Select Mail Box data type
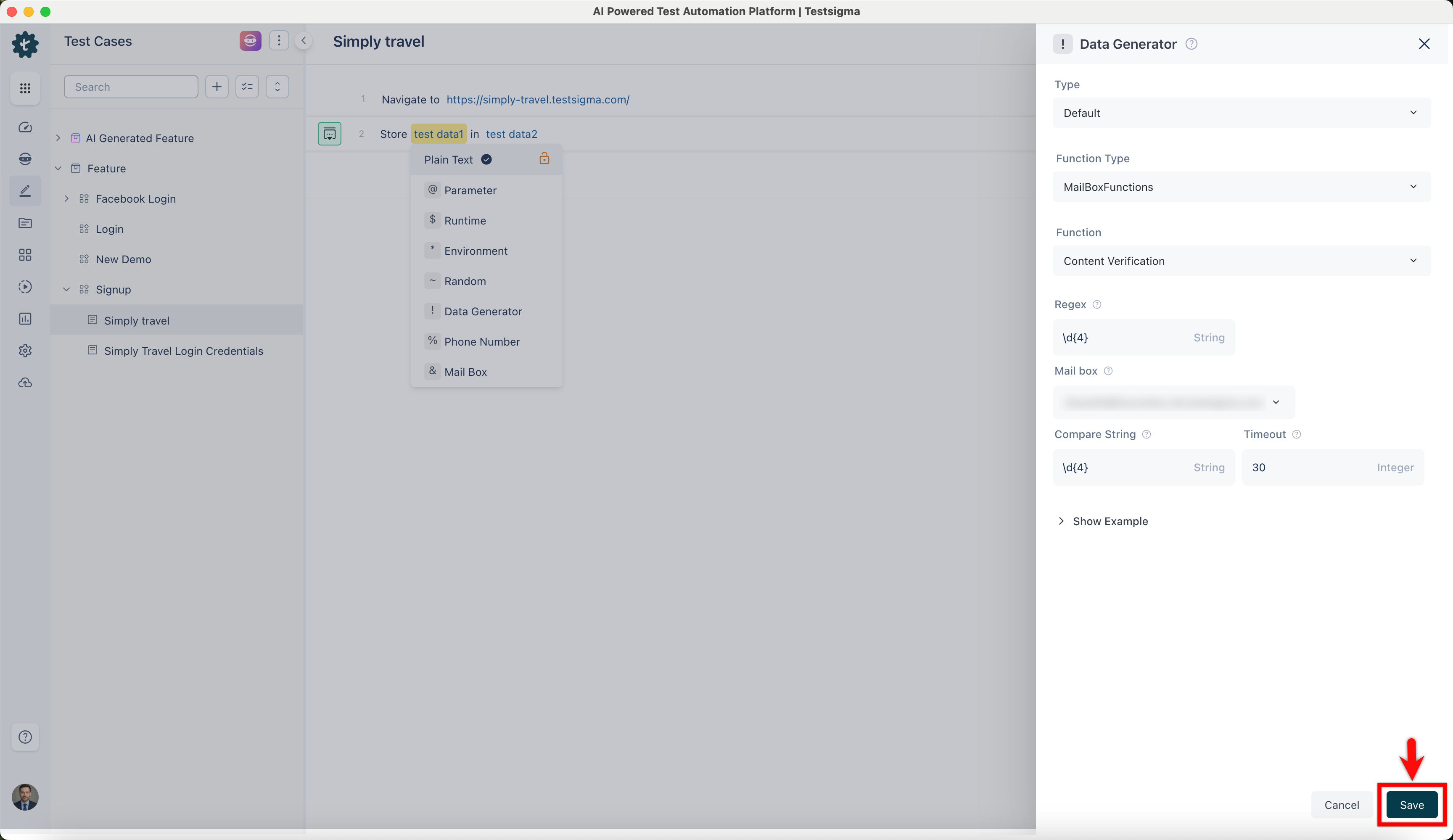The height and width of the screenshot is (840, 1453). tap(486, 372)
